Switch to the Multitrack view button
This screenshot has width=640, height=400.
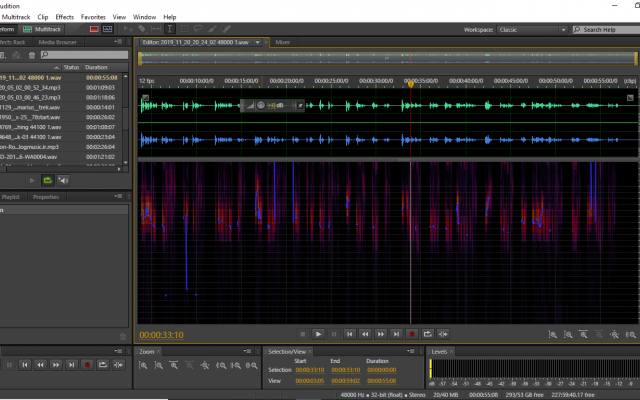coord(42,29)
